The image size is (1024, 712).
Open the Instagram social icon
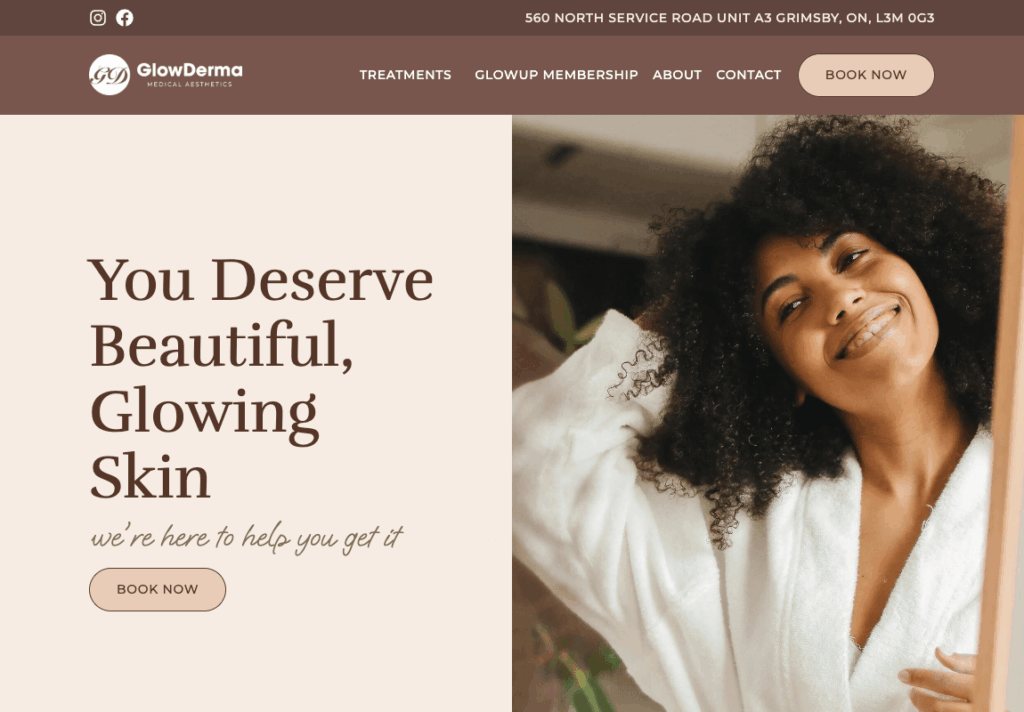coord(98,18)
